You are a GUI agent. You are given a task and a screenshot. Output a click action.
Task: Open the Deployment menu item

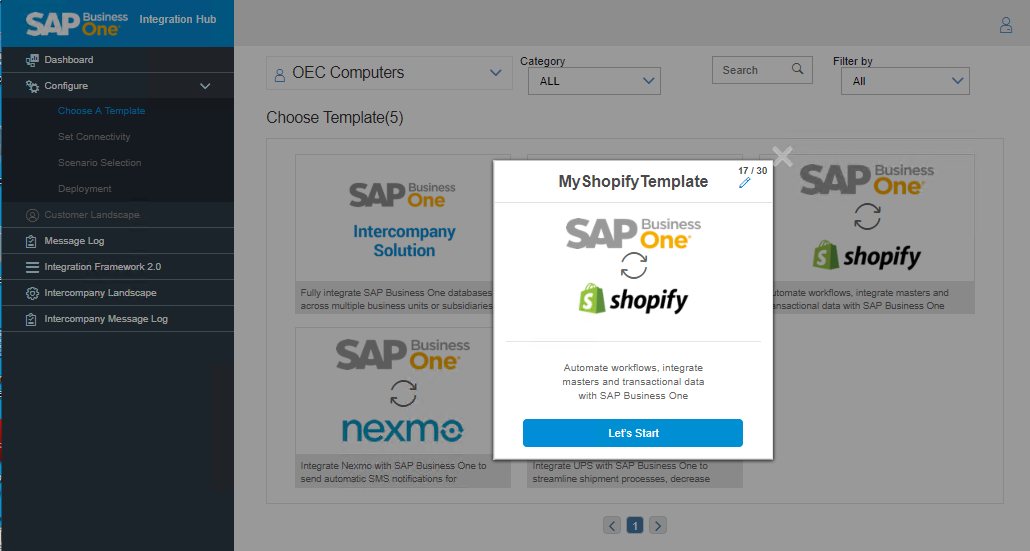tap(85, 189)
